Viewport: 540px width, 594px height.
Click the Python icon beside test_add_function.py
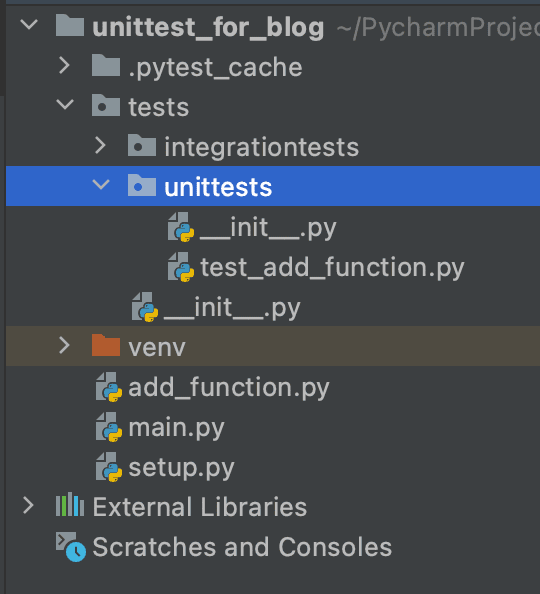[181, 267]
